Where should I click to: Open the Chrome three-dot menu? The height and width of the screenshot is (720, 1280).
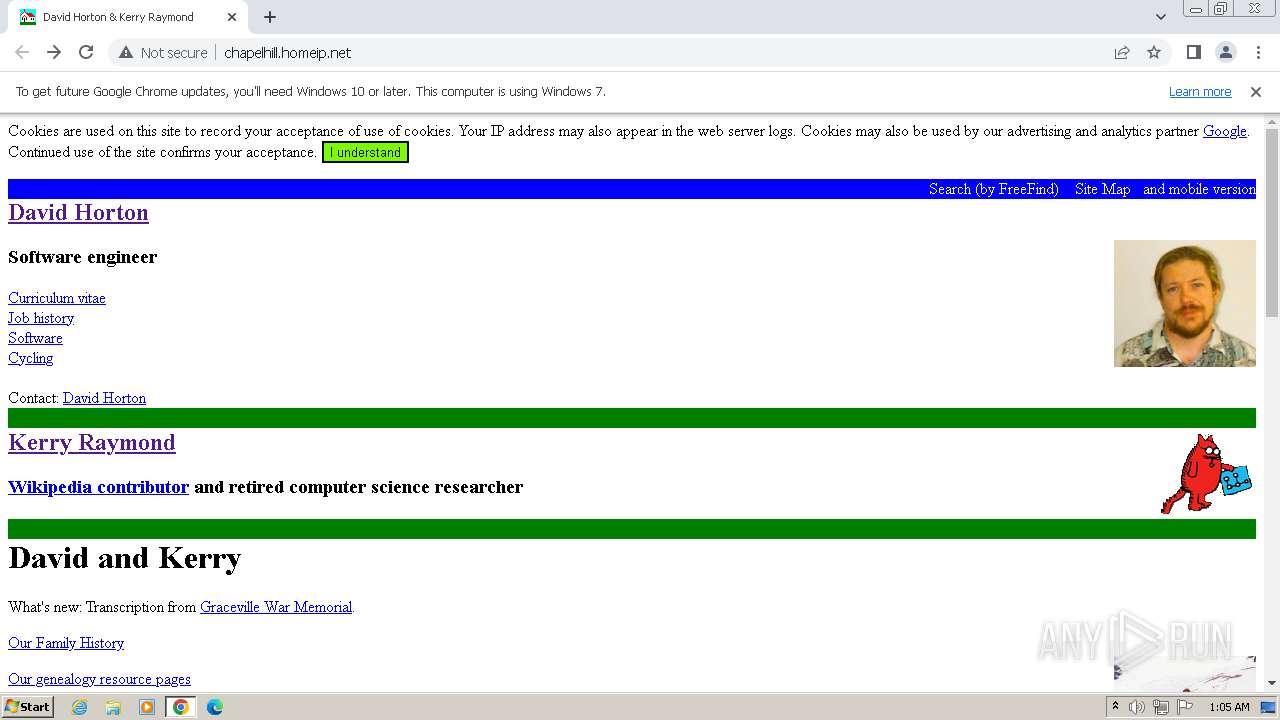tap(1258, 53)
